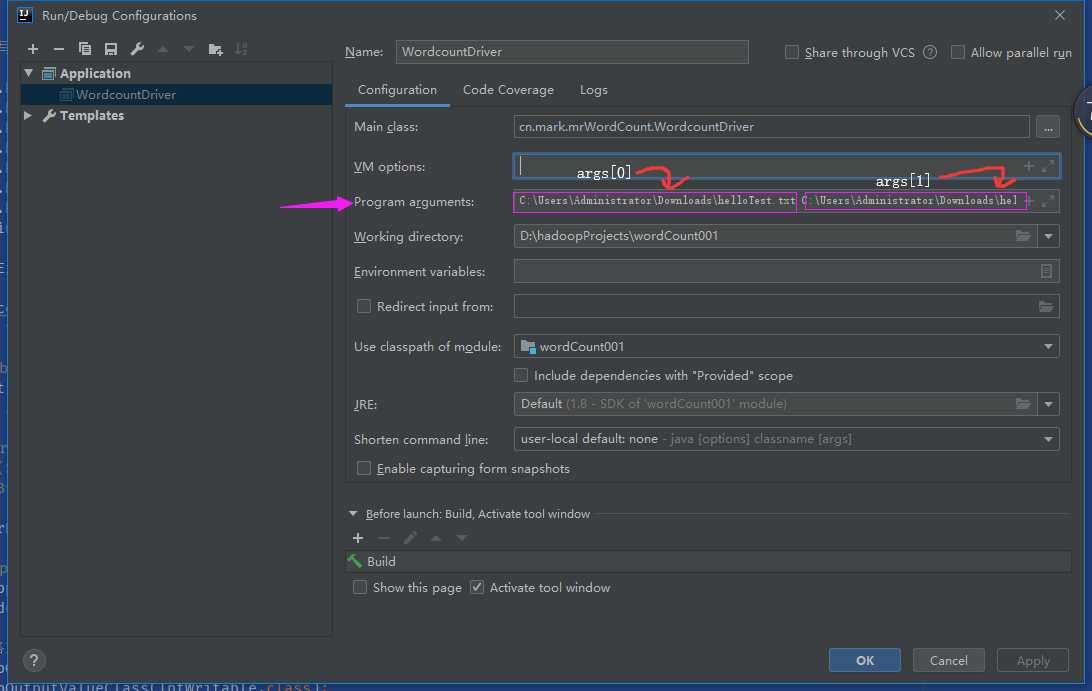Image resolution: width=1092 pixels, height=691 pixels.
Task: Save configuration icon in toolbar
Action: (111, 49)
